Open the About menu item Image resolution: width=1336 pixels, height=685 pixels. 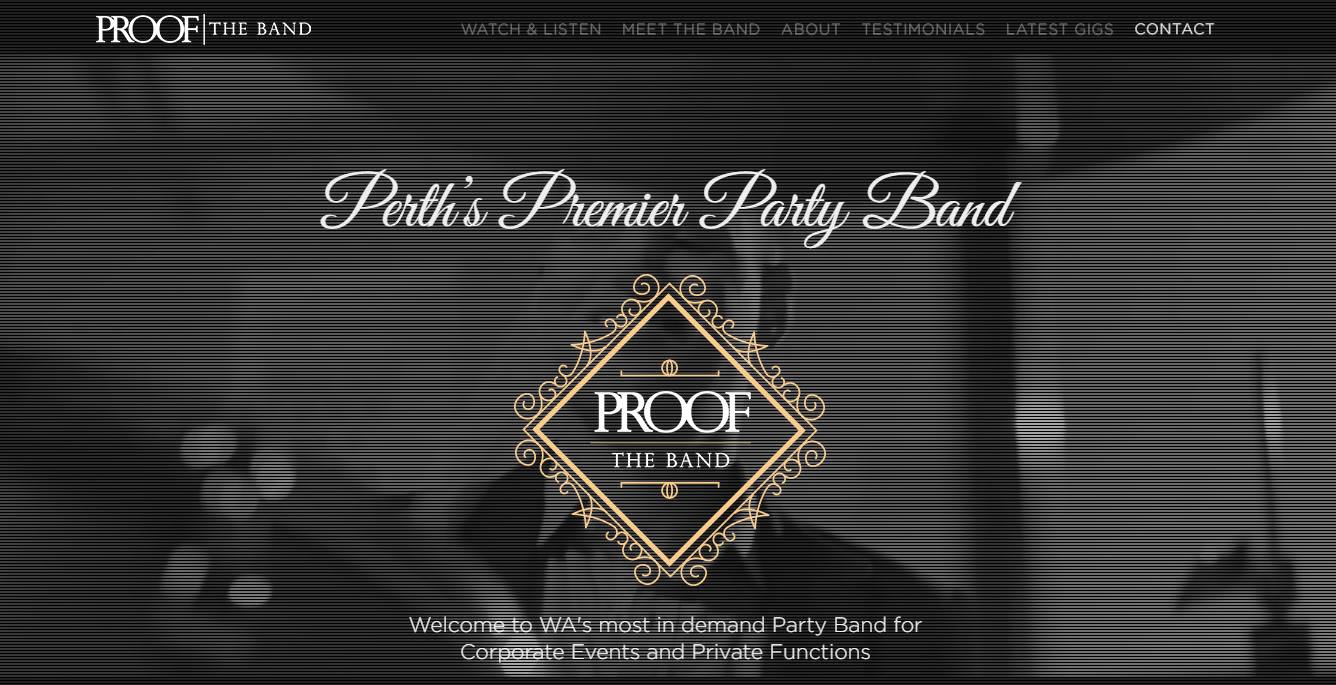coord(811,29)
